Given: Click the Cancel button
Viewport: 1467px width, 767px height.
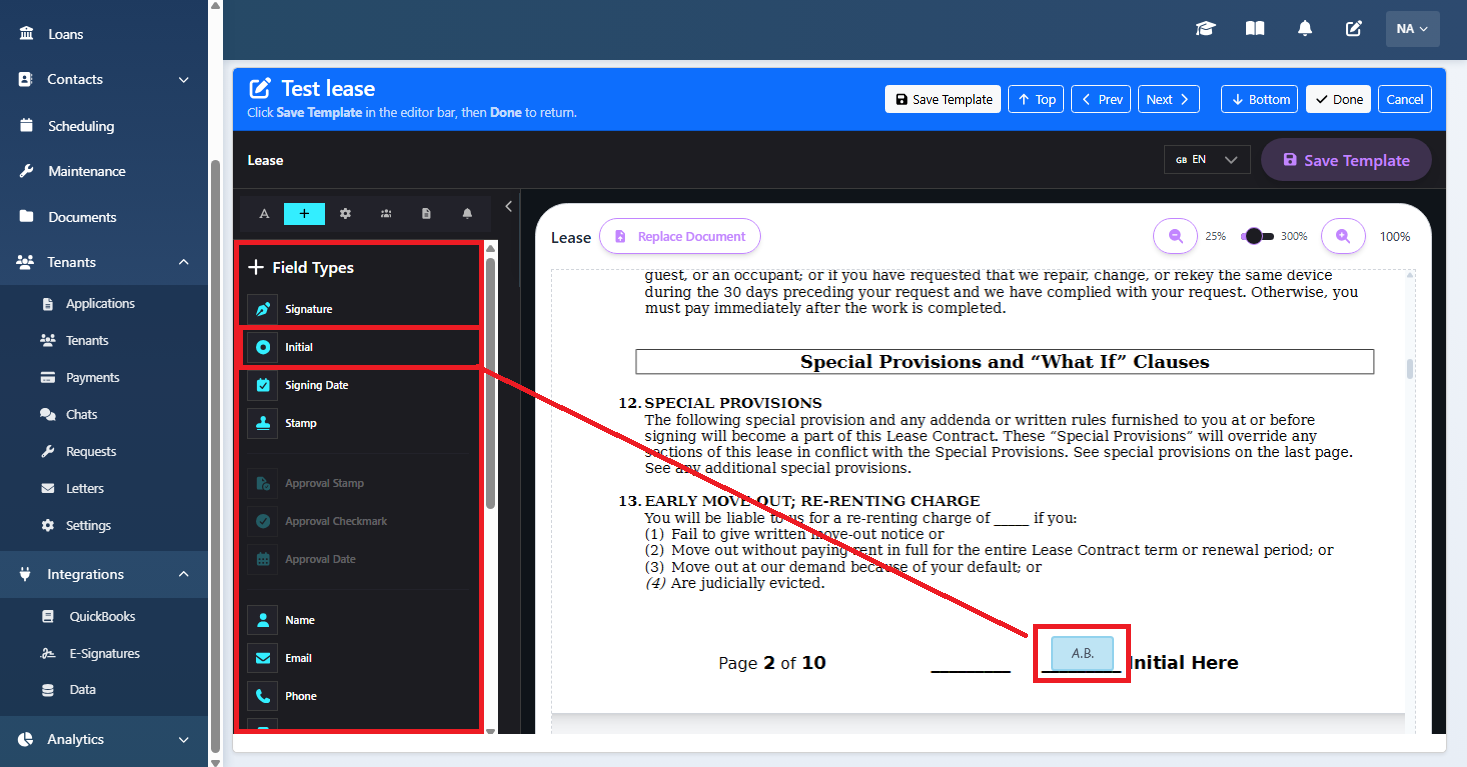Looking at the screenshot, I should pos(1405,99).
